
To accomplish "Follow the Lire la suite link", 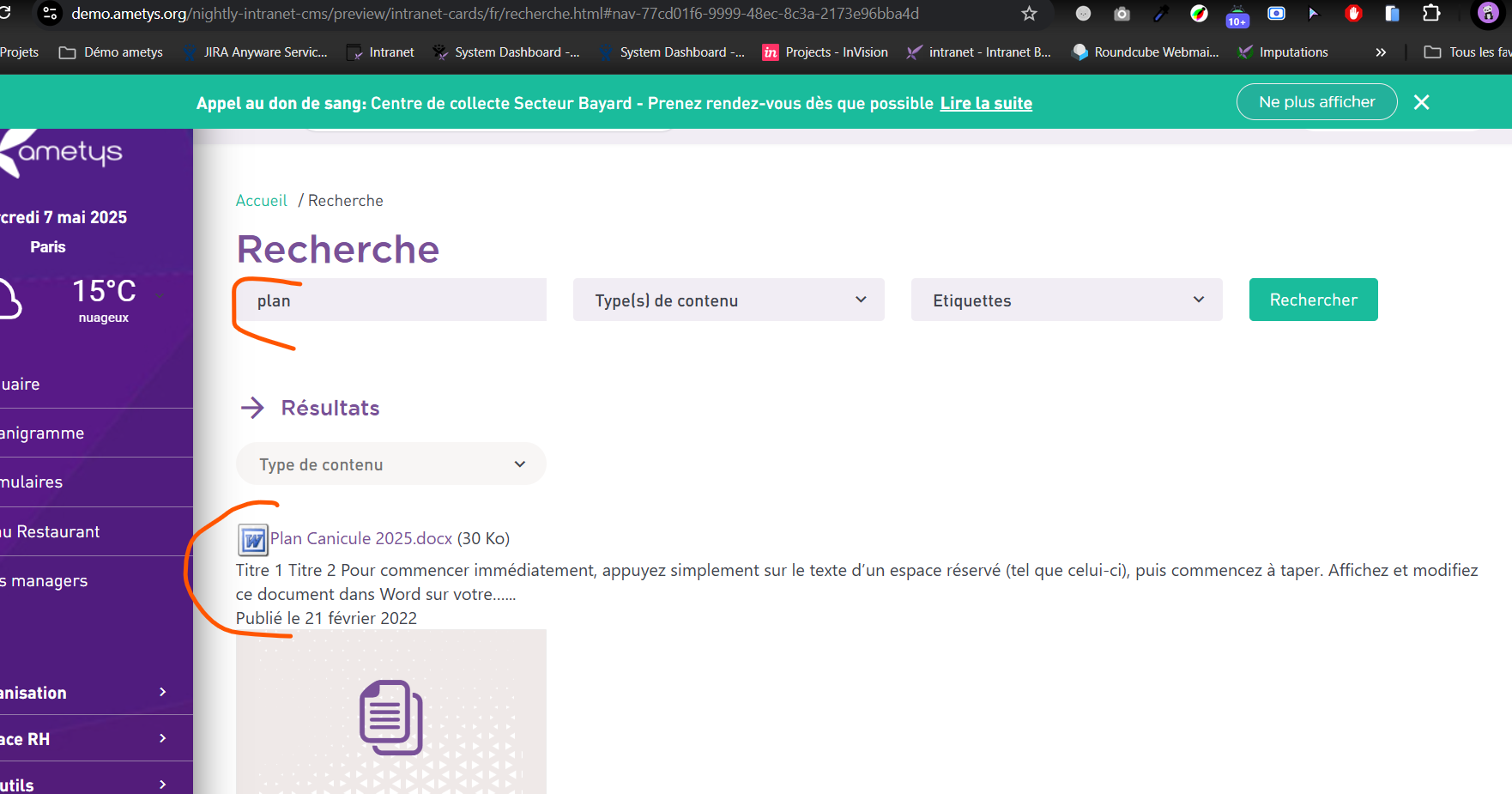I will pos(986,103).
